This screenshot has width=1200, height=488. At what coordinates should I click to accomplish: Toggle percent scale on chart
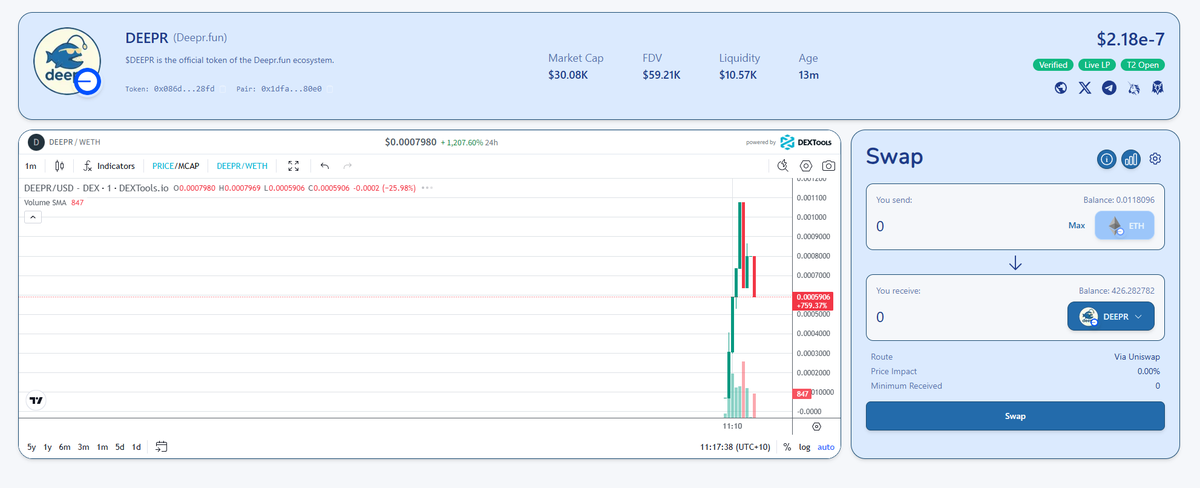coord(787,447)
